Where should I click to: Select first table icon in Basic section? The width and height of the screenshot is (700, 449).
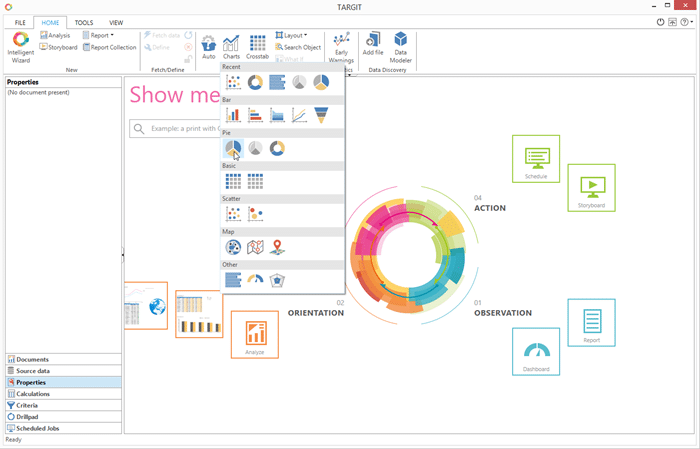click(233, 181)
